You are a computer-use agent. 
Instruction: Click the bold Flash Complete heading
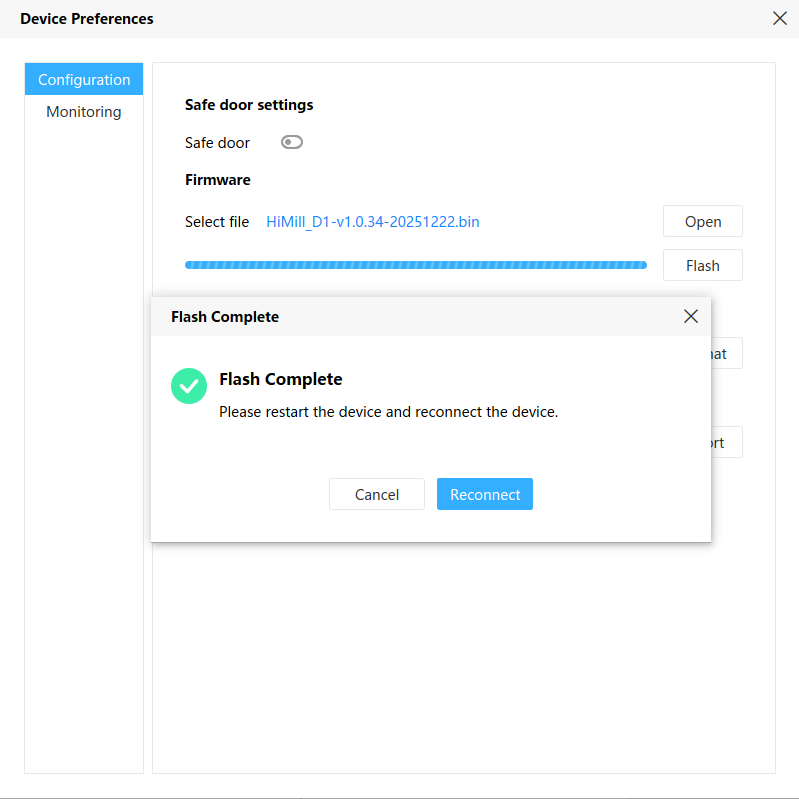click(x=280, y=379)
